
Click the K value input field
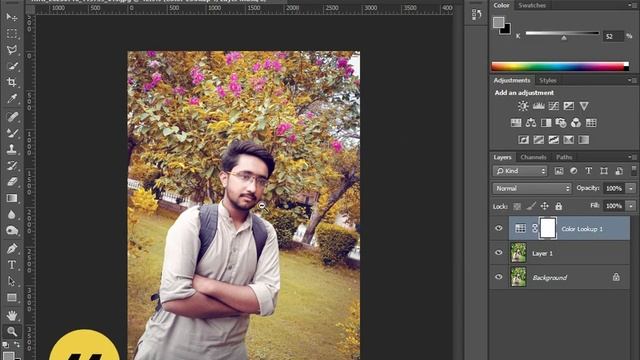(x=613, y=36)
